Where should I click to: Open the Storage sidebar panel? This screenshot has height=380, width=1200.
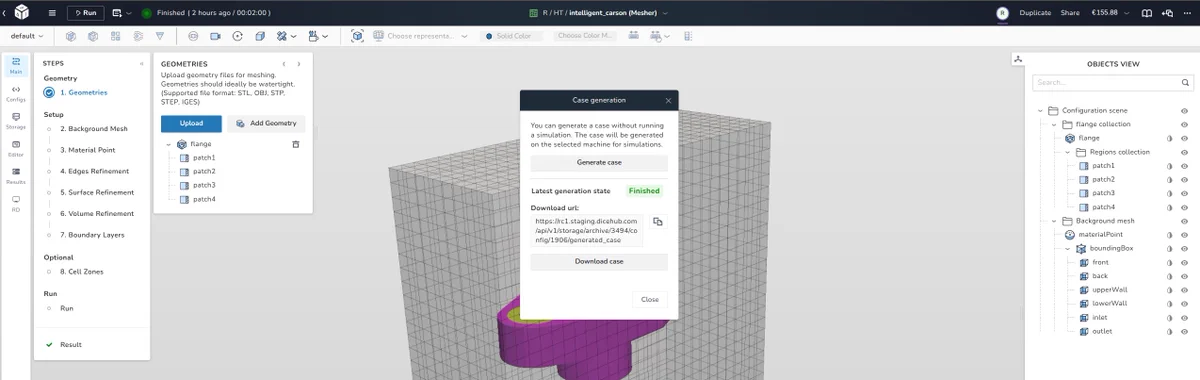point(15,120)
